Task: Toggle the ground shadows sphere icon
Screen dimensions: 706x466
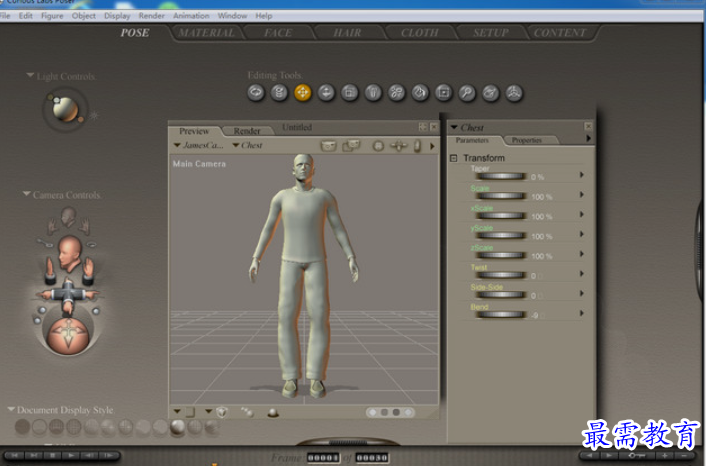Action: click(x=273, y=412)
